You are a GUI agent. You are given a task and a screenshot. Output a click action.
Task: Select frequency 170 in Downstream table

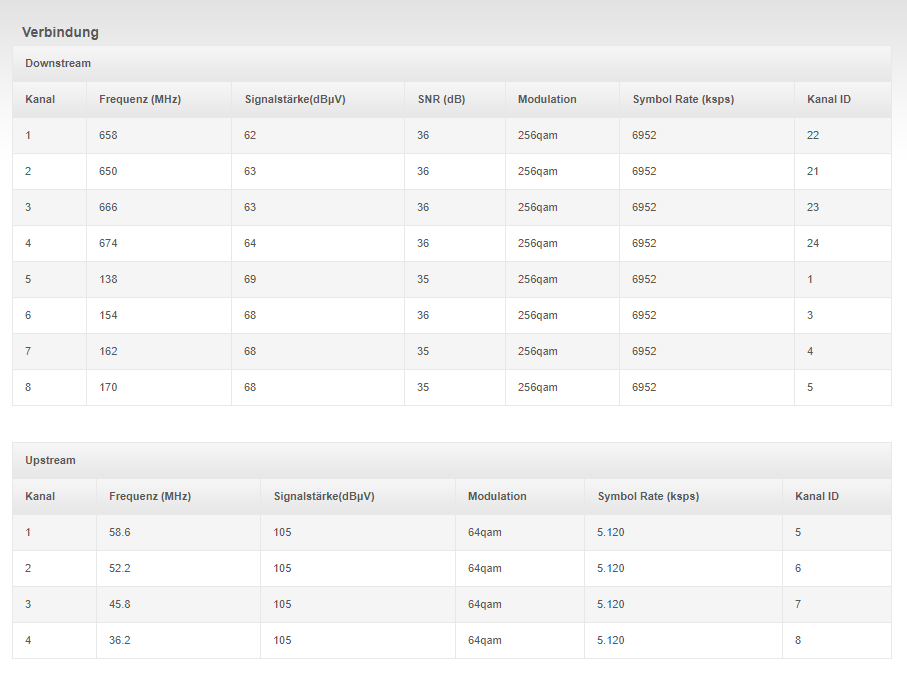tap(108, 387)
